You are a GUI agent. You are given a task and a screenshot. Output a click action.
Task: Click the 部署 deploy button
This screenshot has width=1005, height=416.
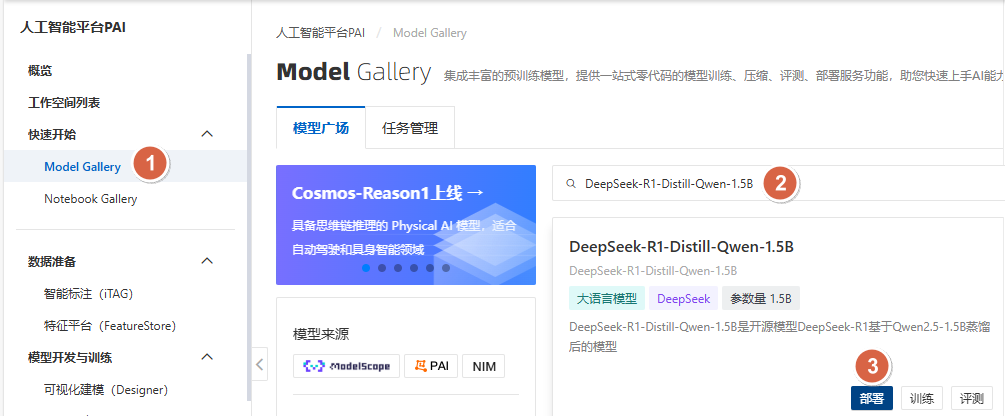(x=872, y=399)
